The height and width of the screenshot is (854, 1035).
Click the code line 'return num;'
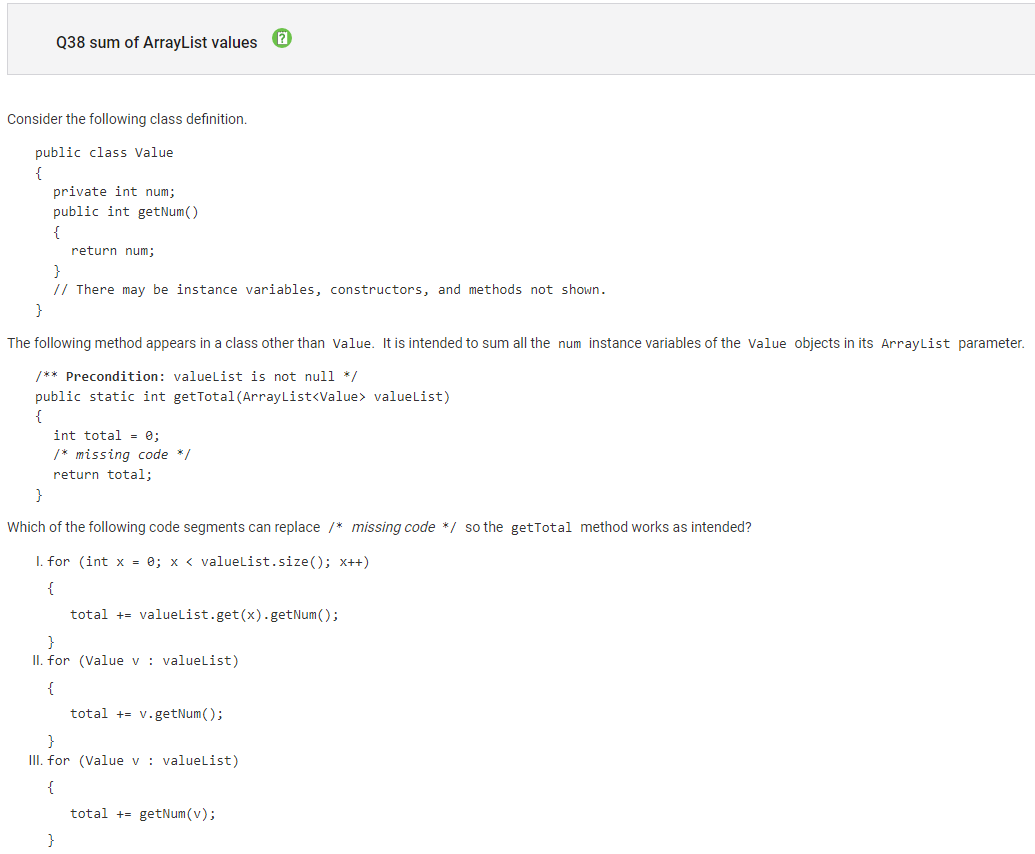point(113,251)
